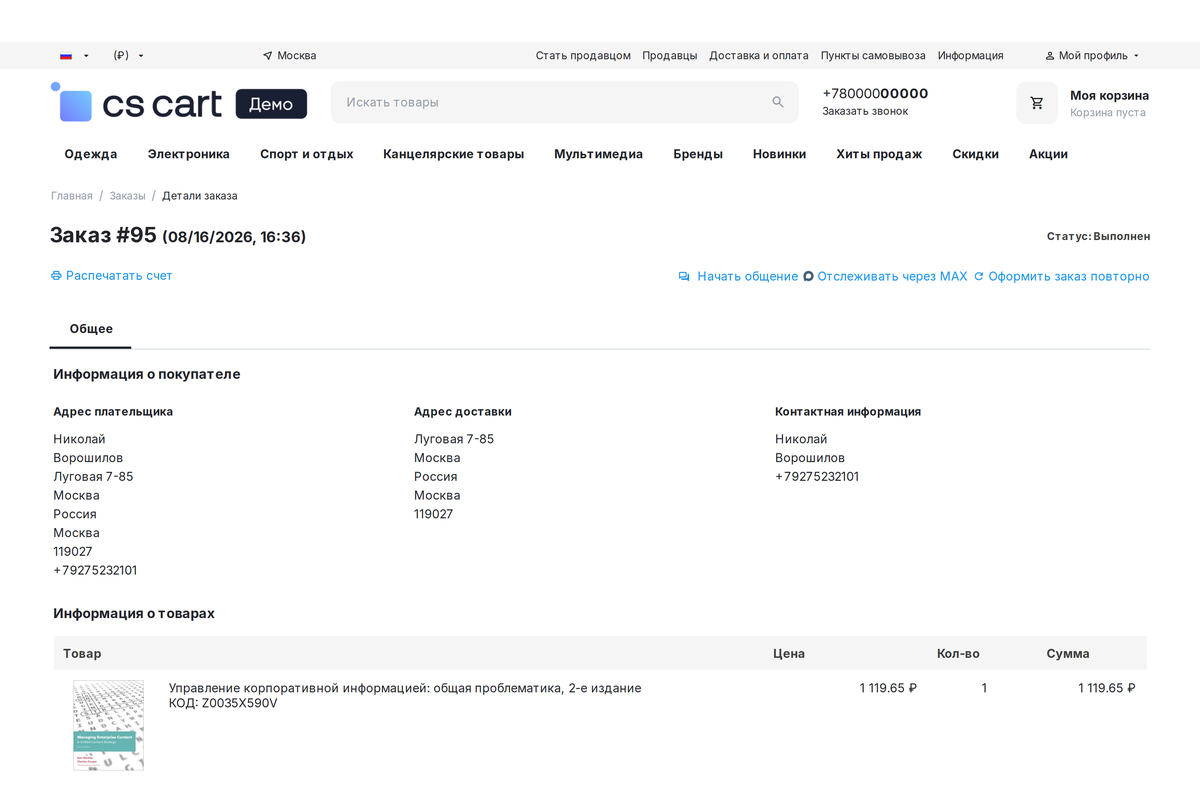
Task: Go to the Новинки menu item
Action: 780,154
